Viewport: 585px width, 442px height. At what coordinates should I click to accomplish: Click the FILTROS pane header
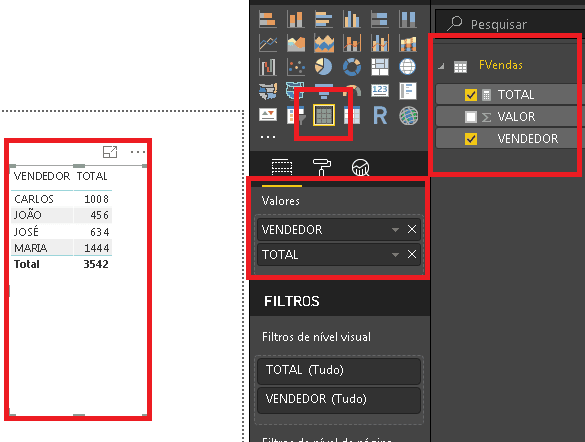tap(292, 301)
